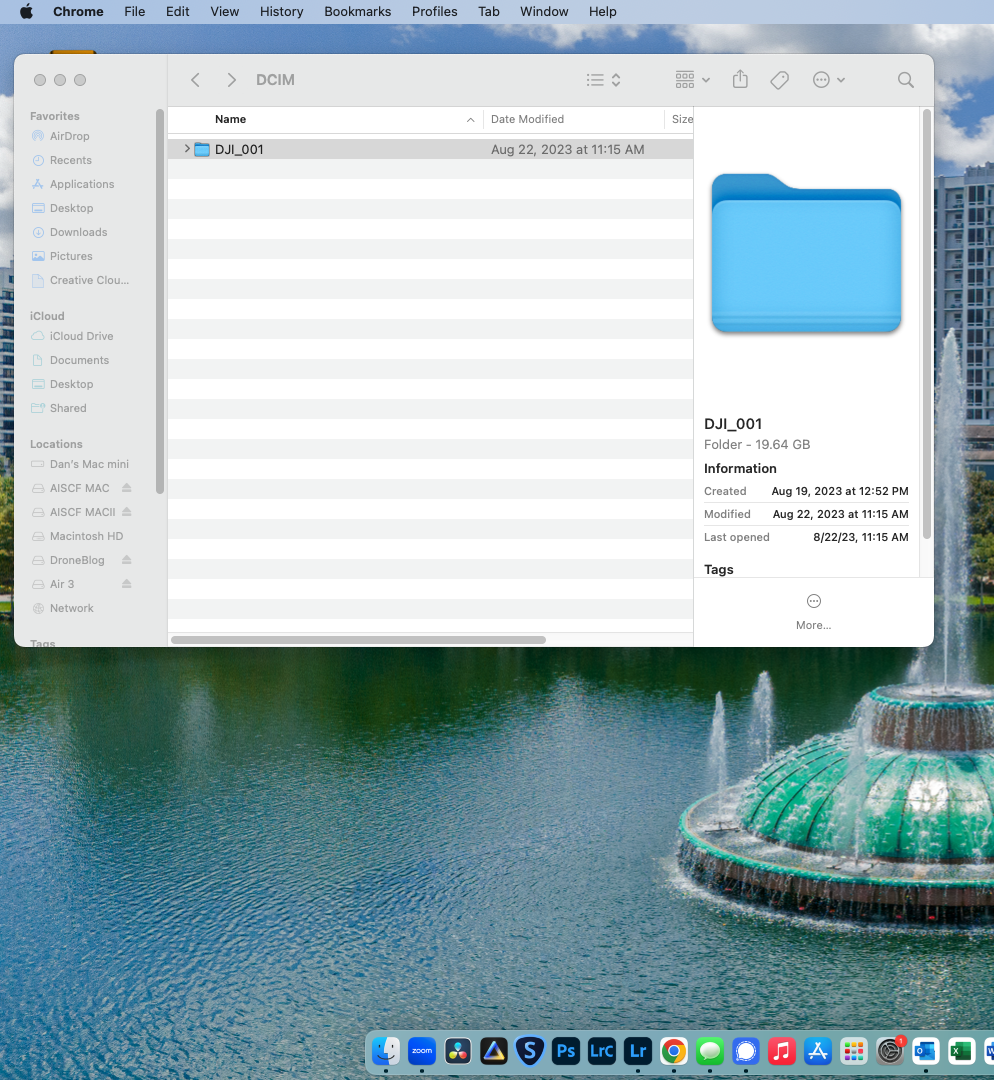Click the horizontal scrollbar below the file list

click(358, 640)
